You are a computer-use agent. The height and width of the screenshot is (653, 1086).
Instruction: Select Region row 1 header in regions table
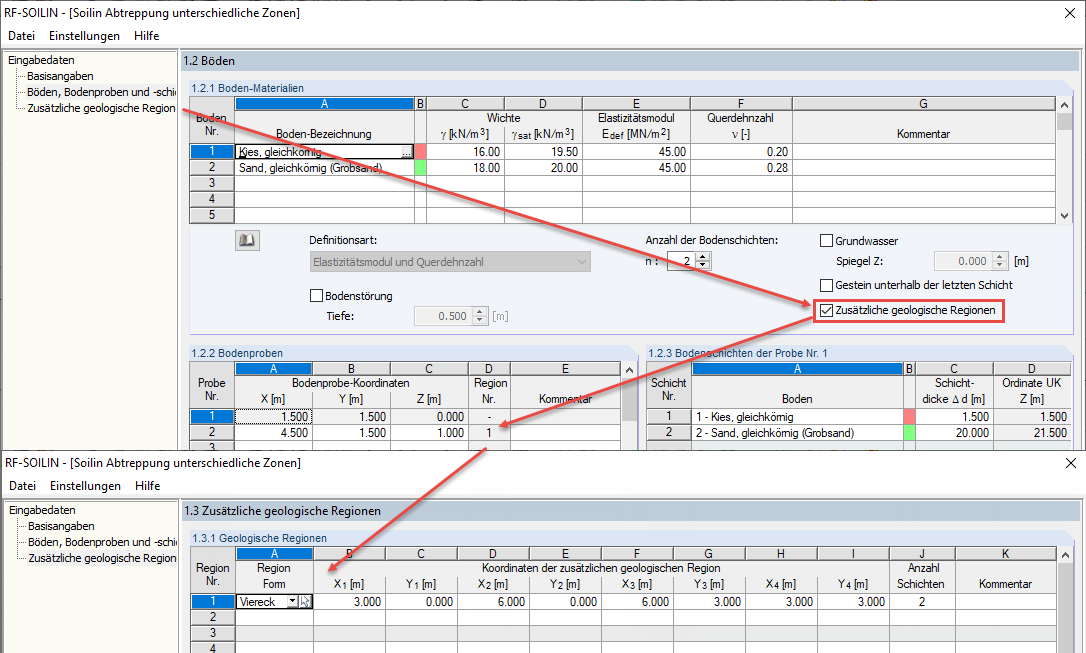(x=213, y=602)
